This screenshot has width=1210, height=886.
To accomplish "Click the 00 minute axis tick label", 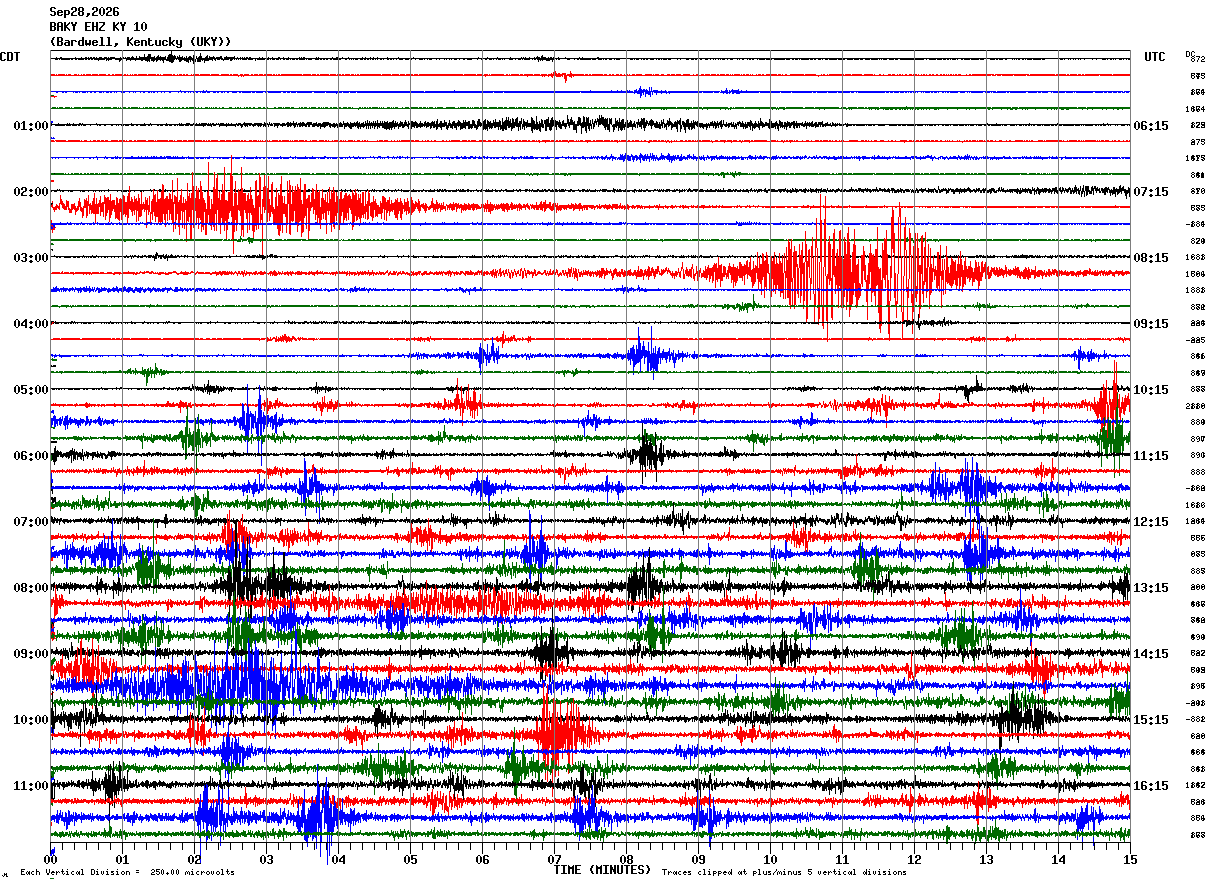I will tap(51, 859).
